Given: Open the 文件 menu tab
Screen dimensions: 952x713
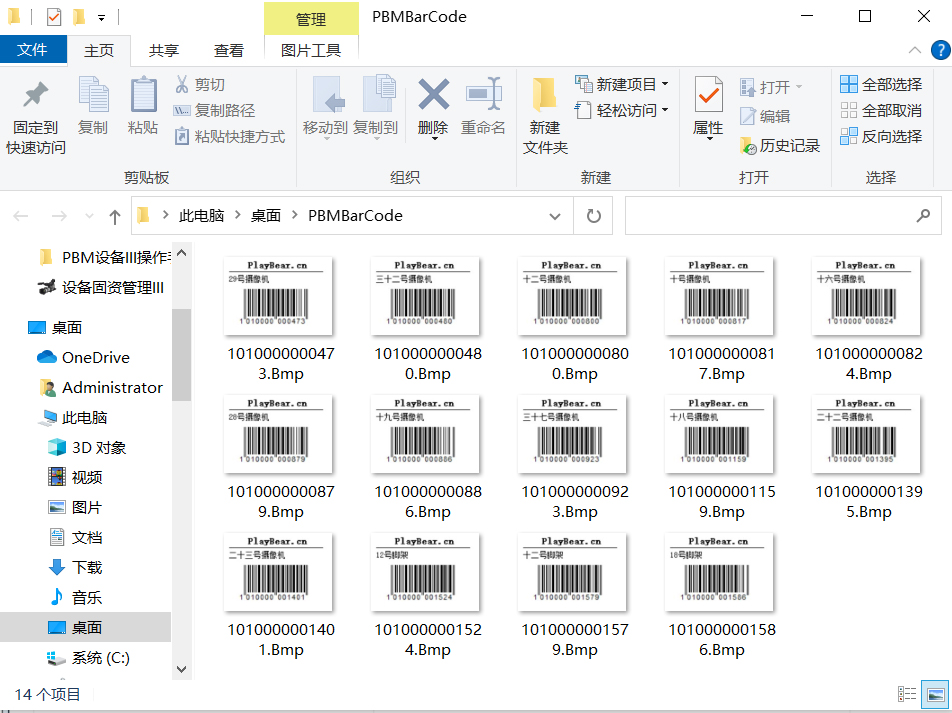Looking at the screenshot, I should (x=33, y=50).
